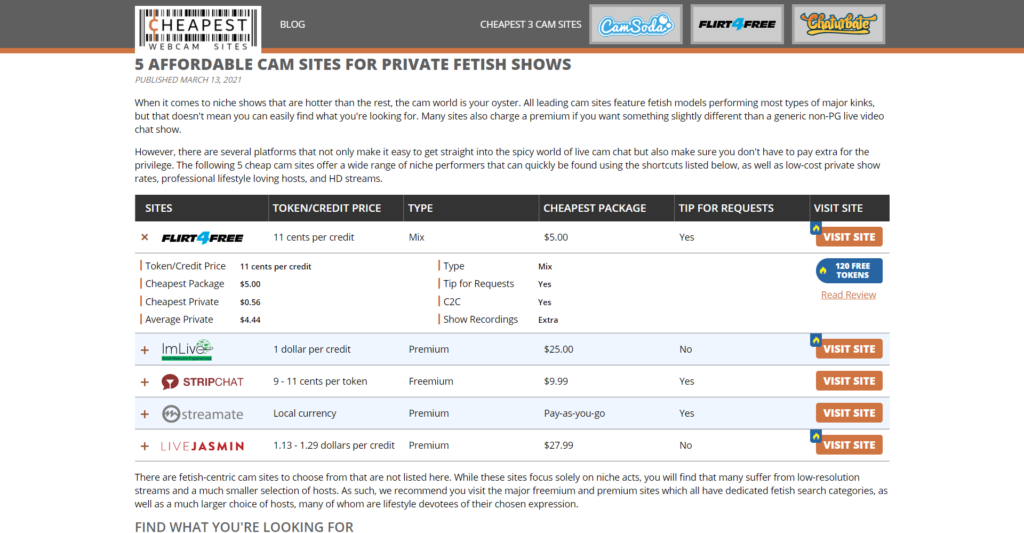Open the Blog menu item

[292, 24]
